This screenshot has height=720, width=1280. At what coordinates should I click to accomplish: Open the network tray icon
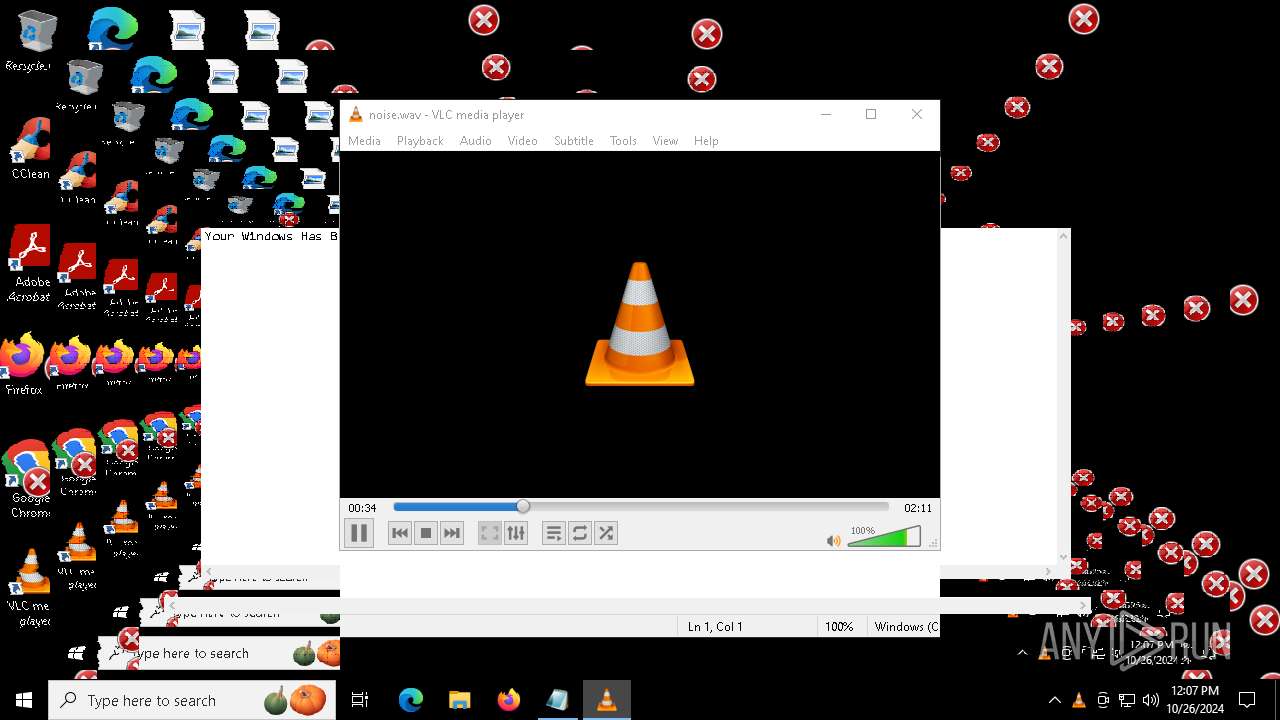1126,700
